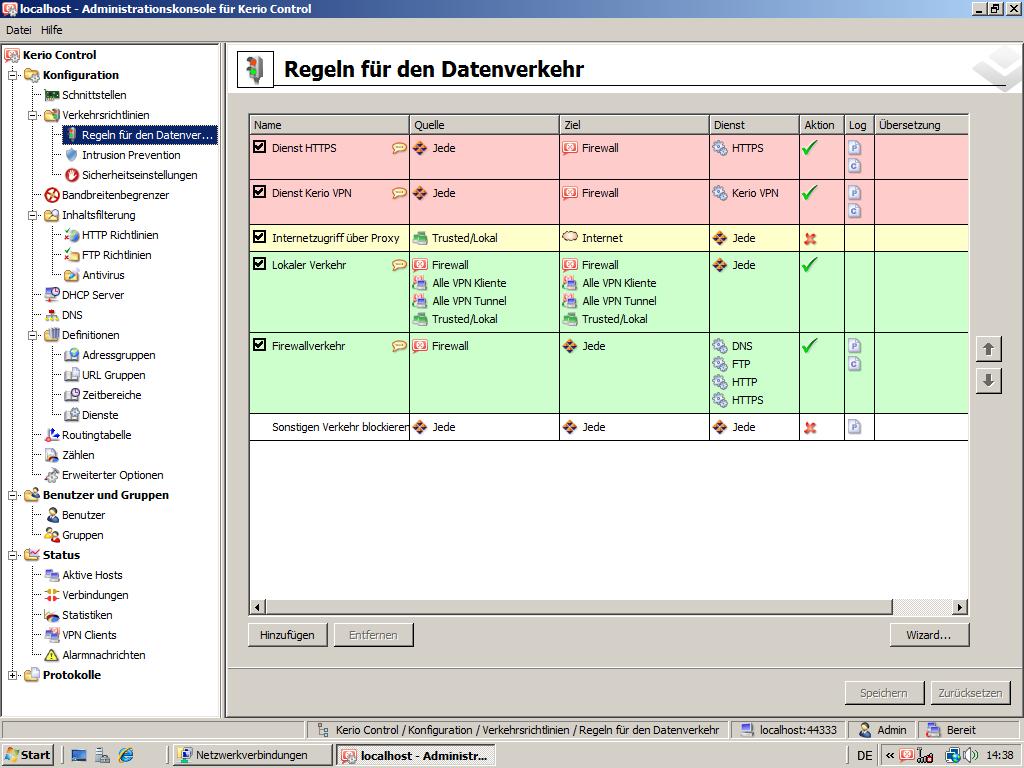Viewport: 1024px width, 768px height.
Task: Open the HTTP Richtlinien icon
Action: 72,235
